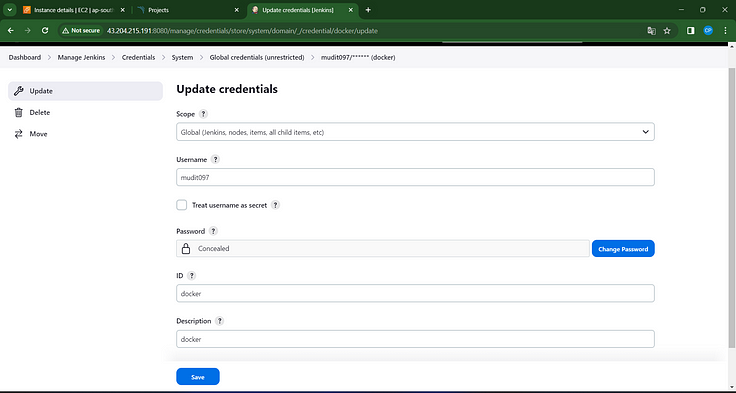Expand the Scope dropdown

pos(415,132)
